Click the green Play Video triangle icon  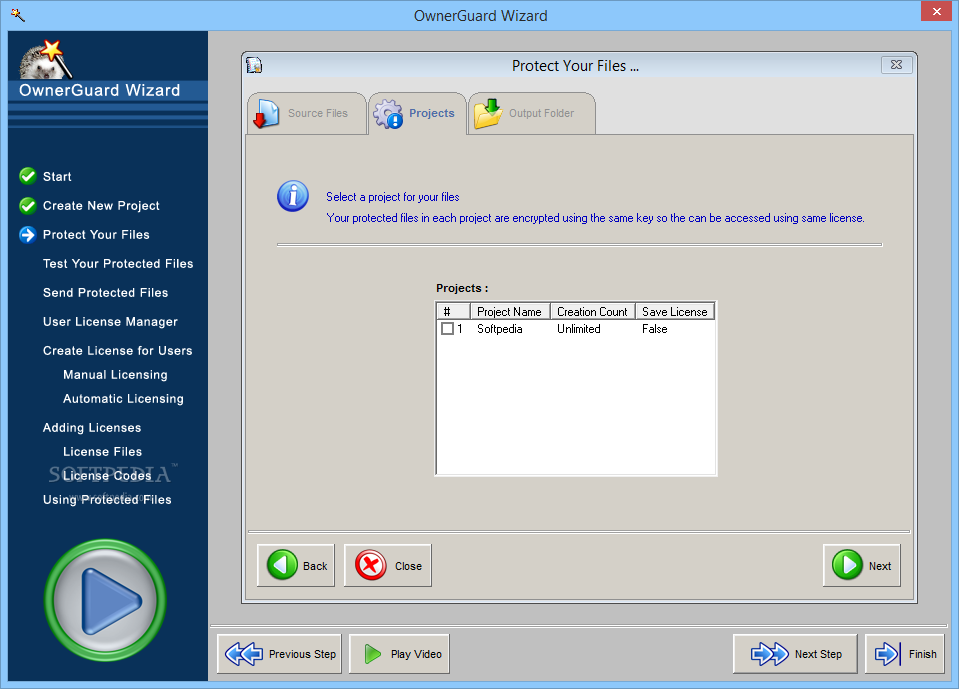coord(372,654)
